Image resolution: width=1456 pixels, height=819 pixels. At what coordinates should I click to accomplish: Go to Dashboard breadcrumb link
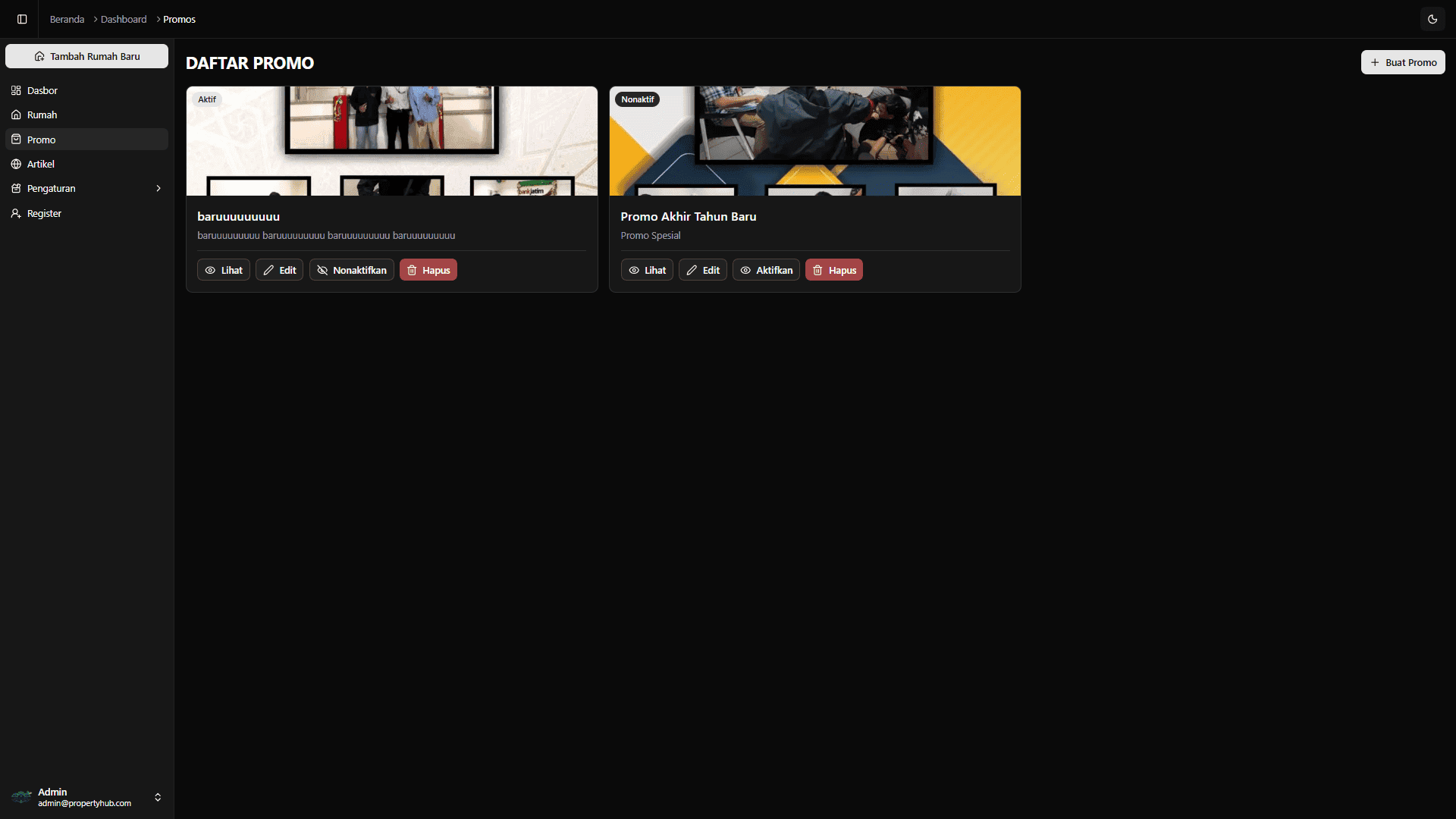124,19
